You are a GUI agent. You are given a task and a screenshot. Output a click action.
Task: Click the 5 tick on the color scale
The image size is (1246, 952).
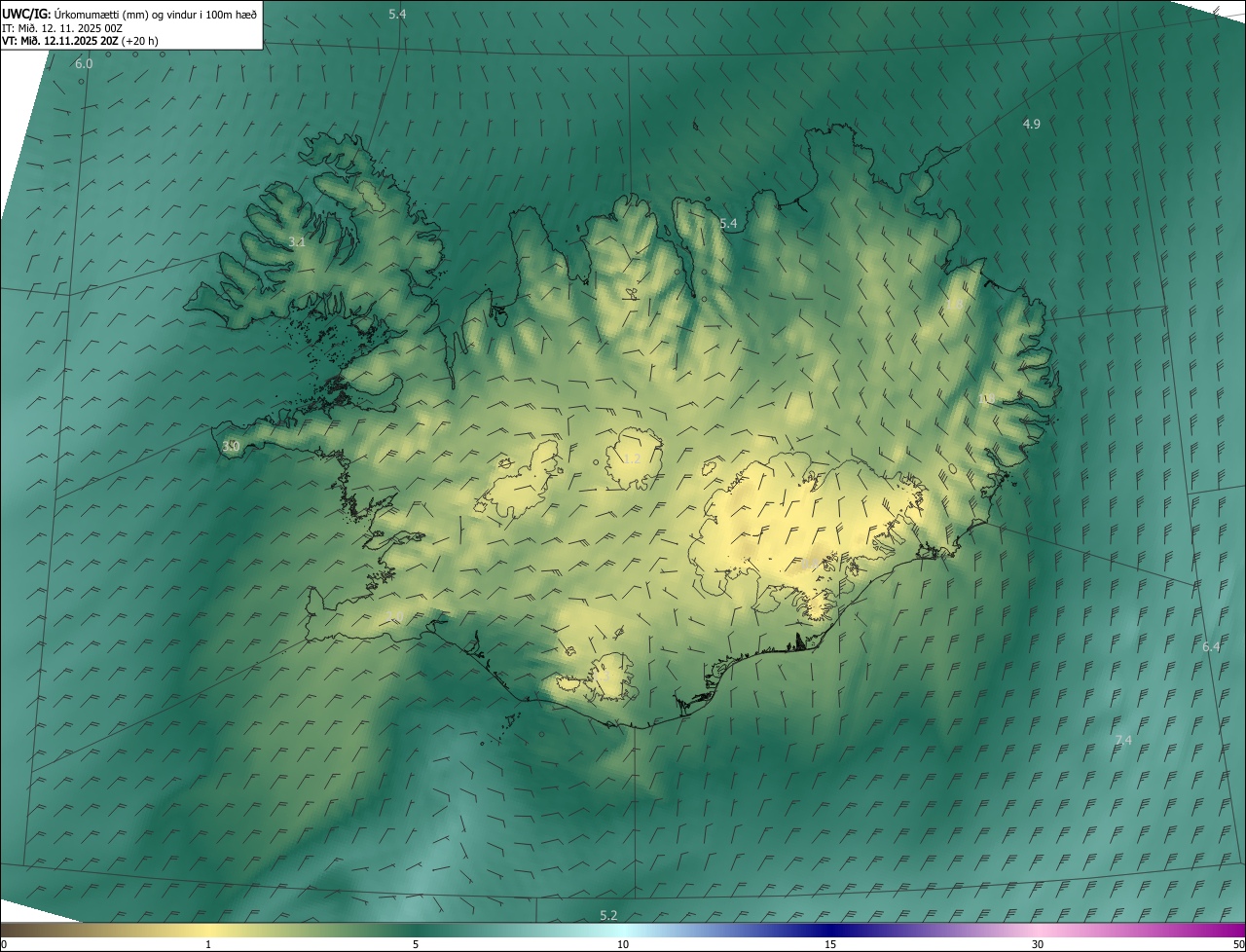click(416, 944)
